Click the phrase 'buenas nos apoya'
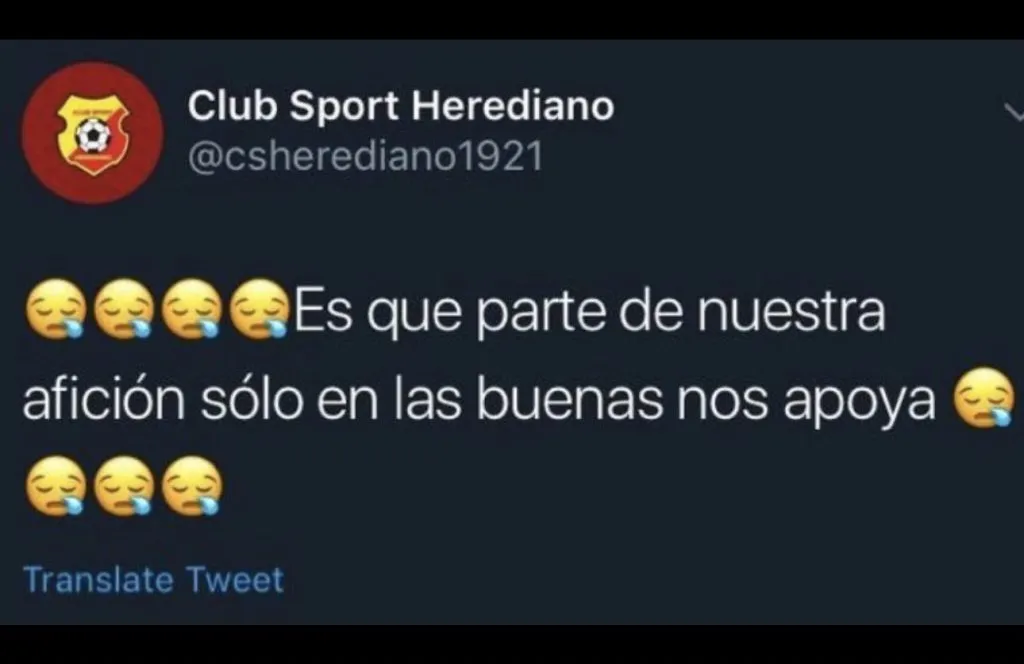 (706, 402)
